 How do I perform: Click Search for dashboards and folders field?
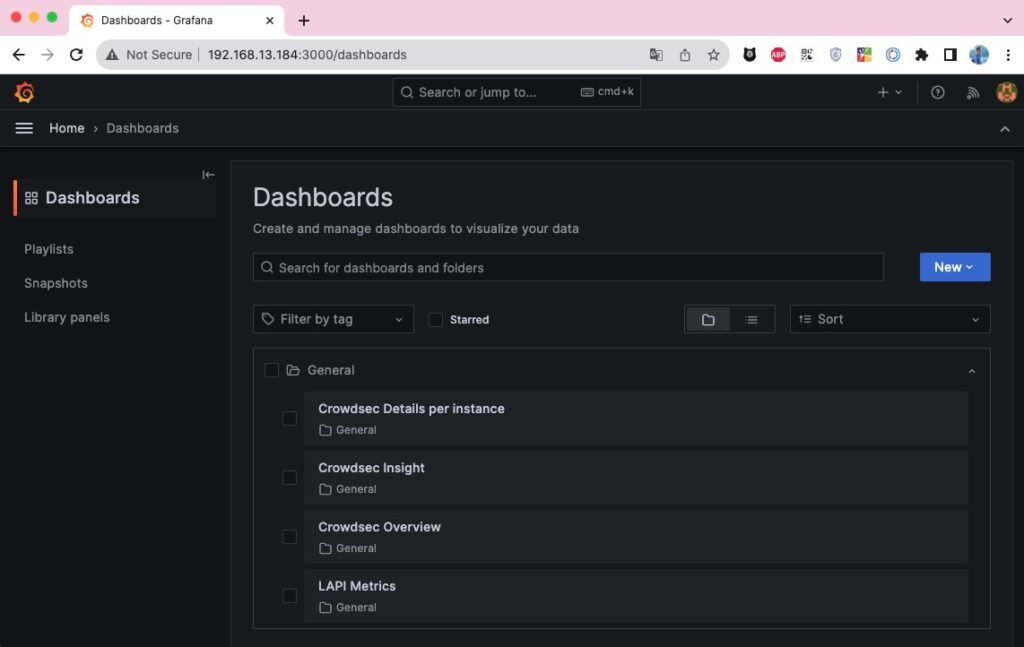[x=568, y=268]
